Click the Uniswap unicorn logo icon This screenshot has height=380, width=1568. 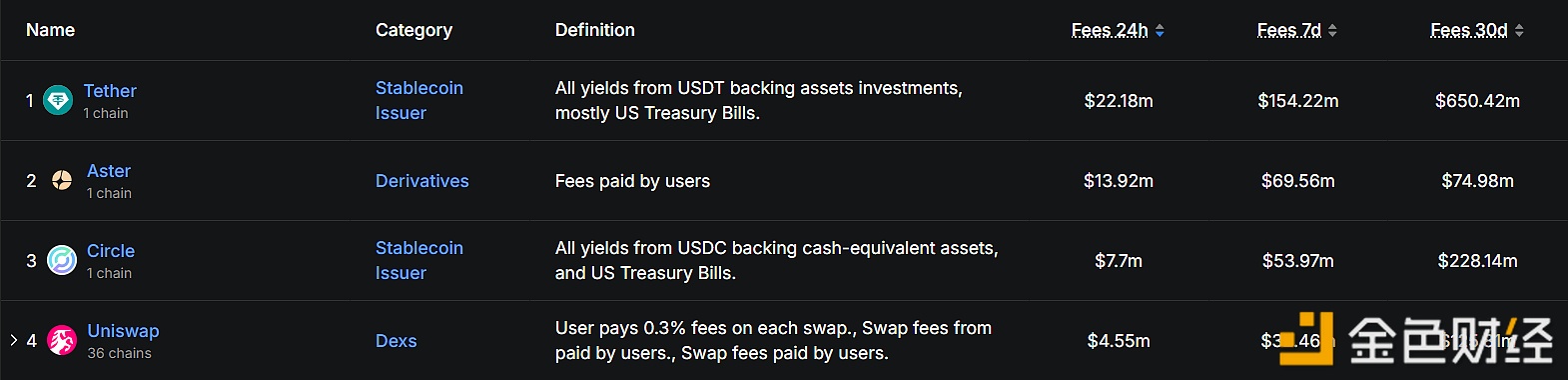tap(62, 340)
